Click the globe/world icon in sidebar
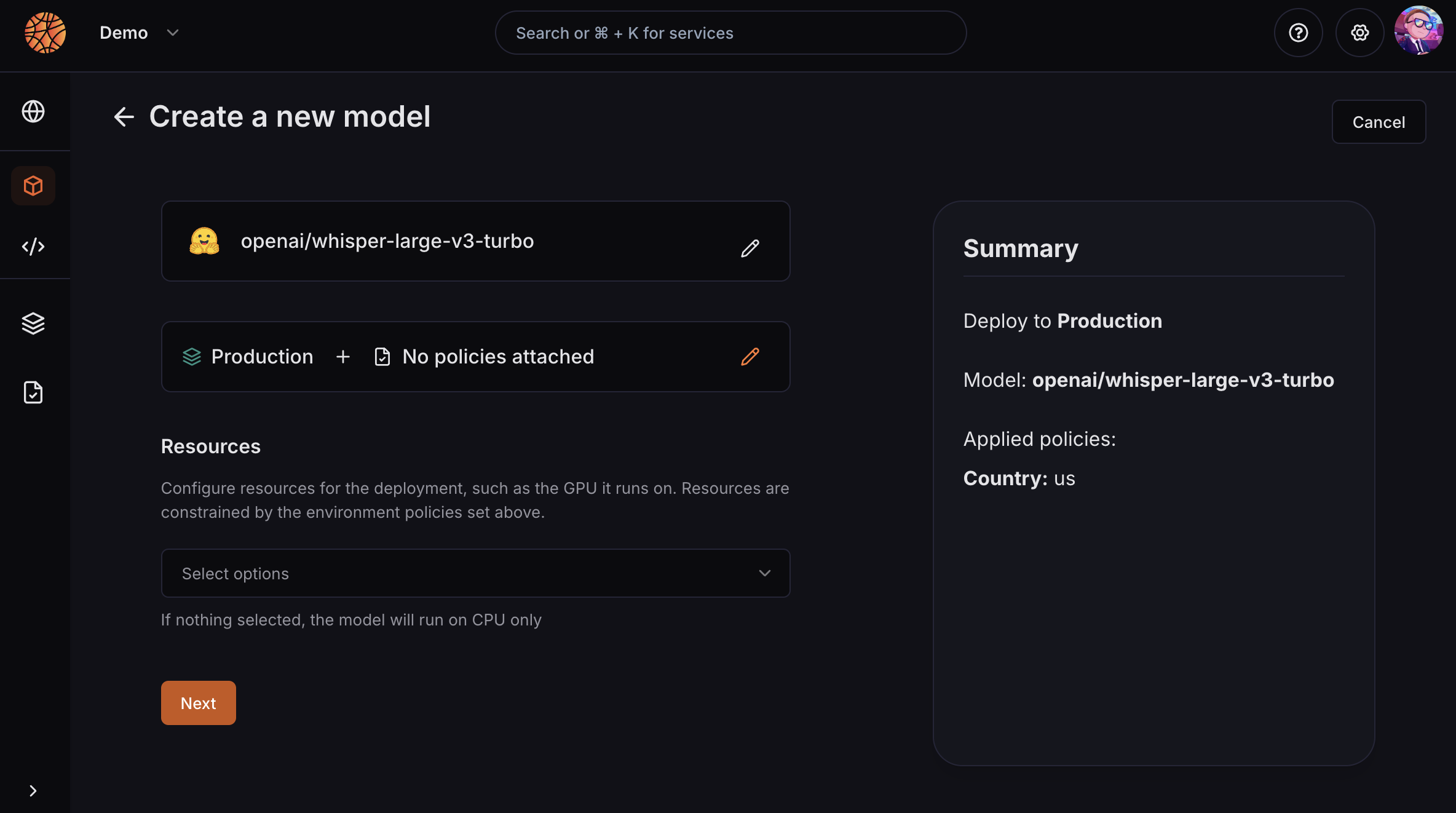1456x813 pixels. 33,110
